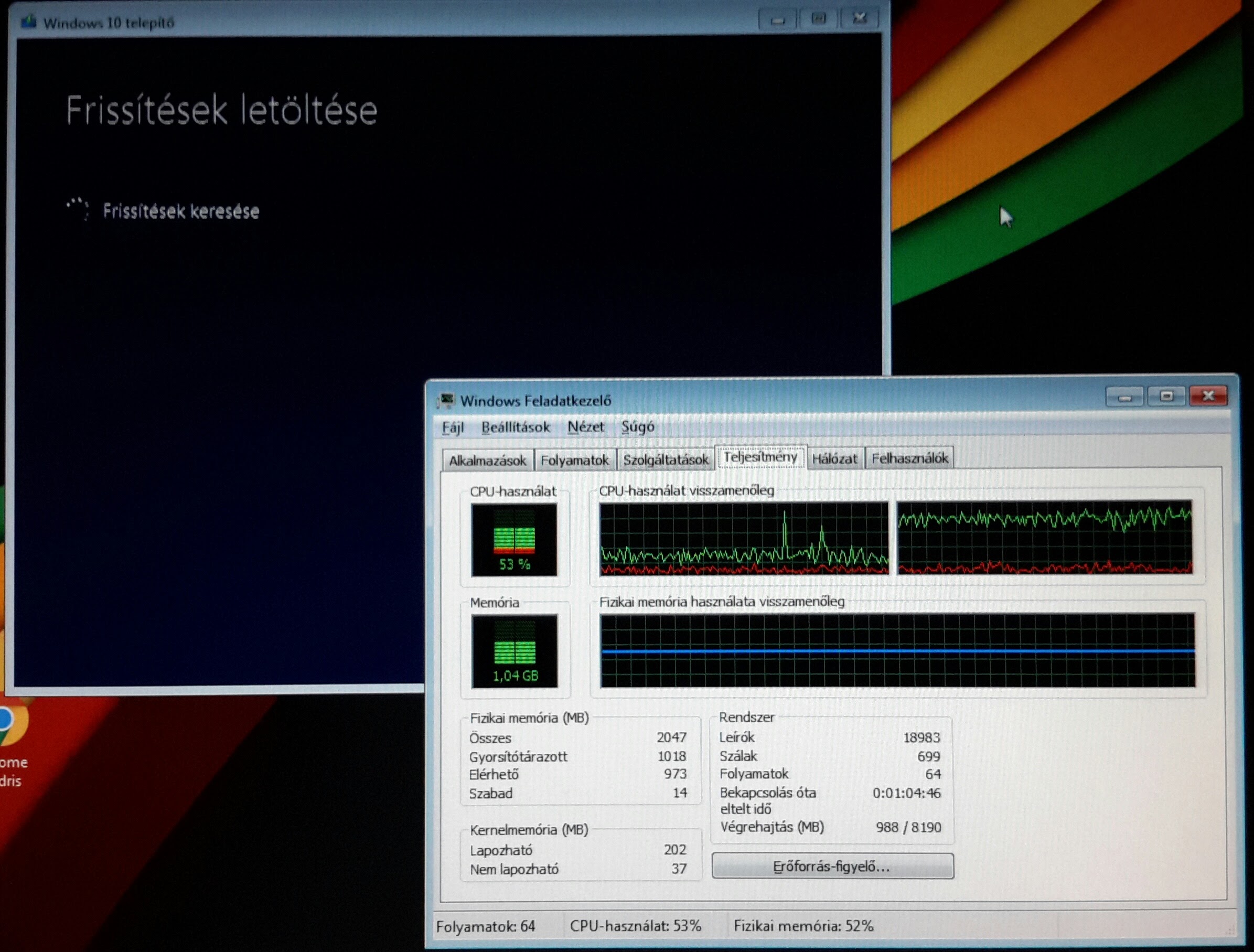
Task: Click the Végrehajtás value 988 / 8190
Action: tap(908, 827)
